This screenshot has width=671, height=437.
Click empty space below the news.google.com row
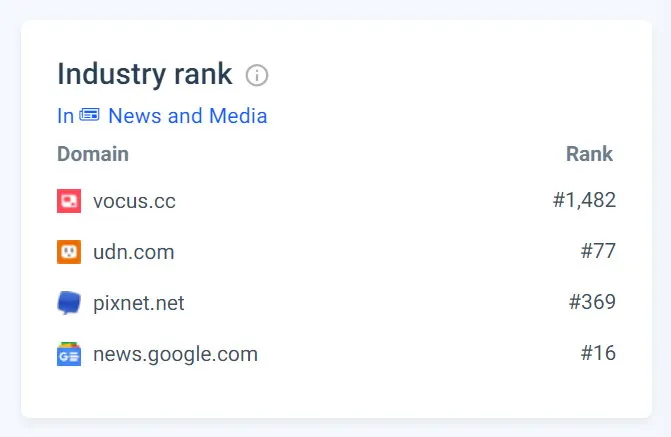tap(335, 395)
